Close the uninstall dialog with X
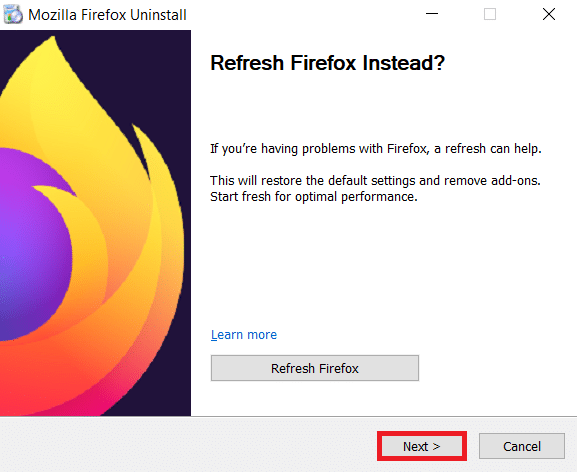This screenshot has width=577, height=472. (549, 14)
